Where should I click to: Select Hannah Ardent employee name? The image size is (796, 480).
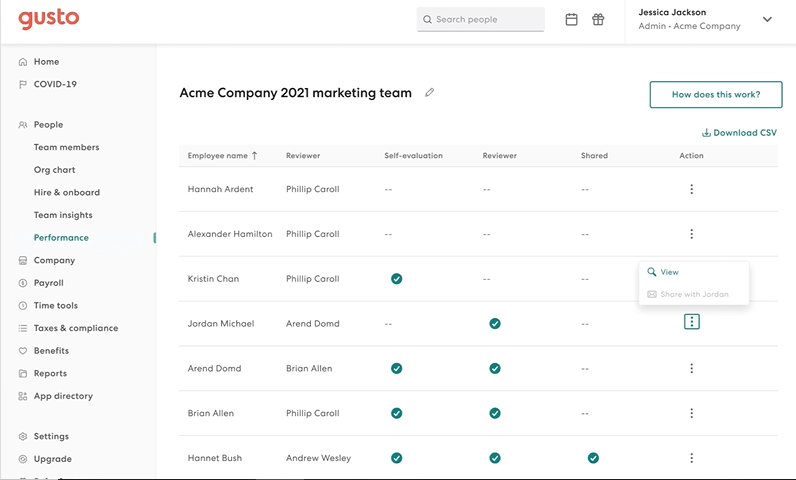point(220,189)
